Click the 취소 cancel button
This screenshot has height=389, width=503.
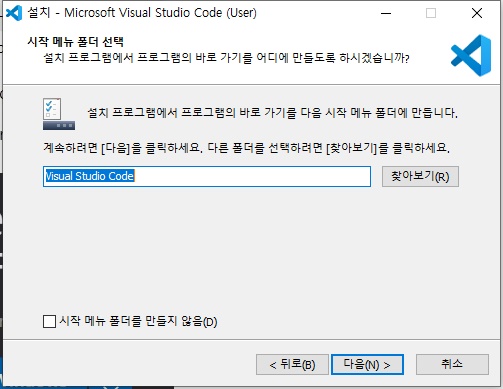pos(452,364)
